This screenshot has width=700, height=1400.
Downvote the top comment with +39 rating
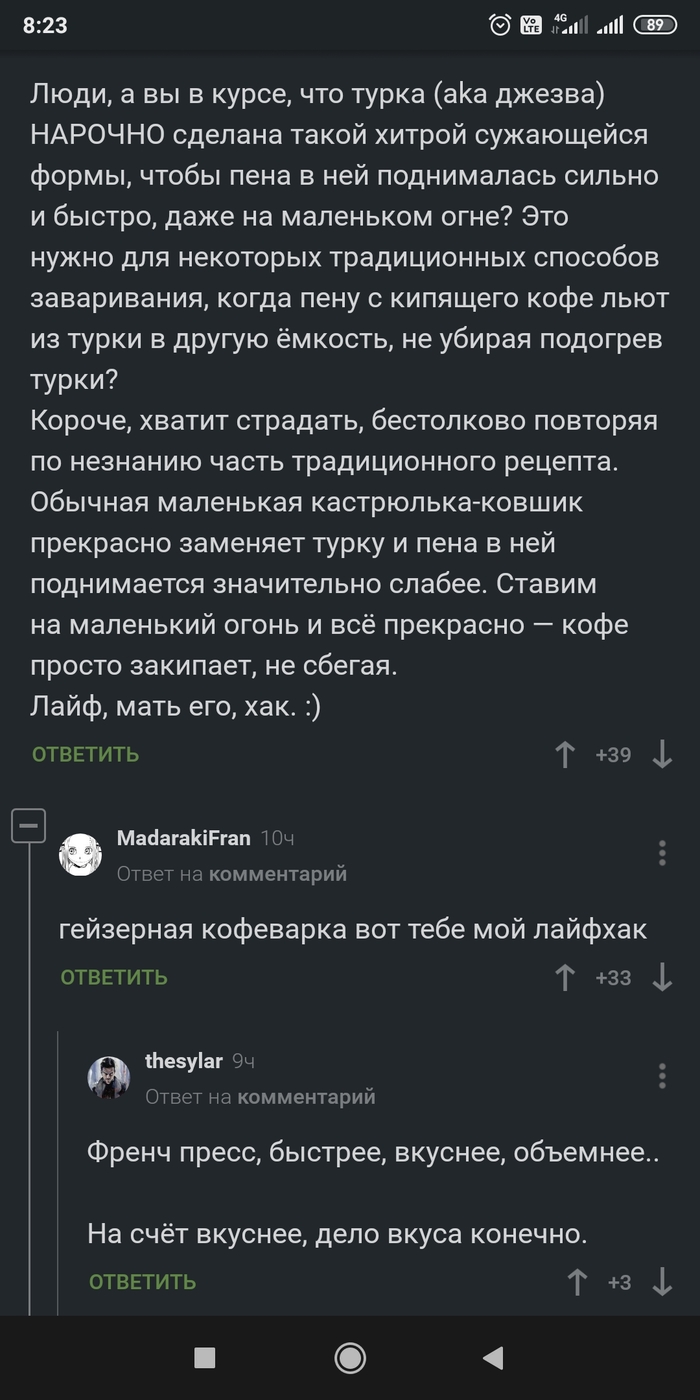point(662,754)
